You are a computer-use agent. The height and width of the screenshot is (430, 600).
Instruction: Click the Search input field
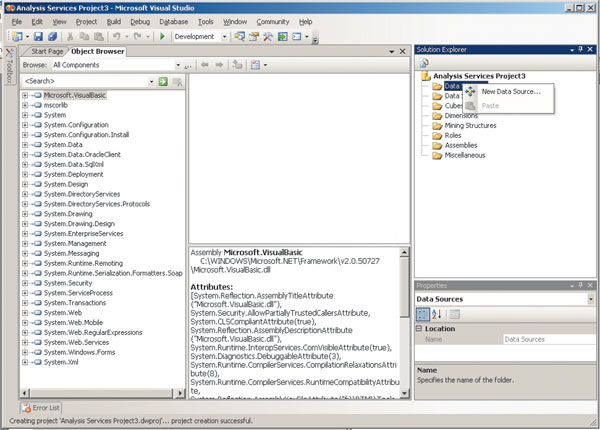pos(85,81)
